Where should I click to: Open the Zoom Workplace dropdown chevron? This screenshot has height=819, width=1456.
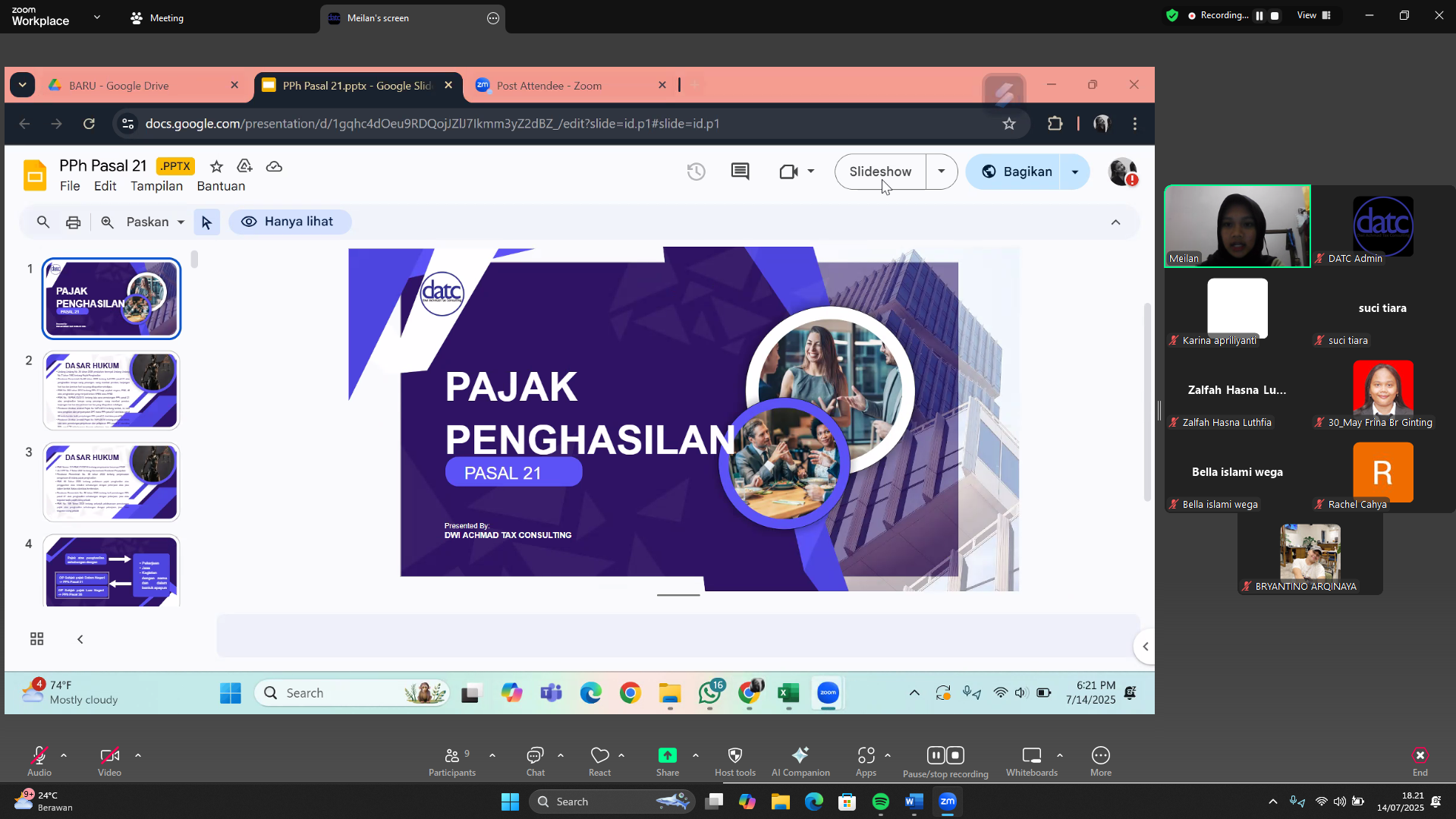pyautogui.click(x=96, y=17)
